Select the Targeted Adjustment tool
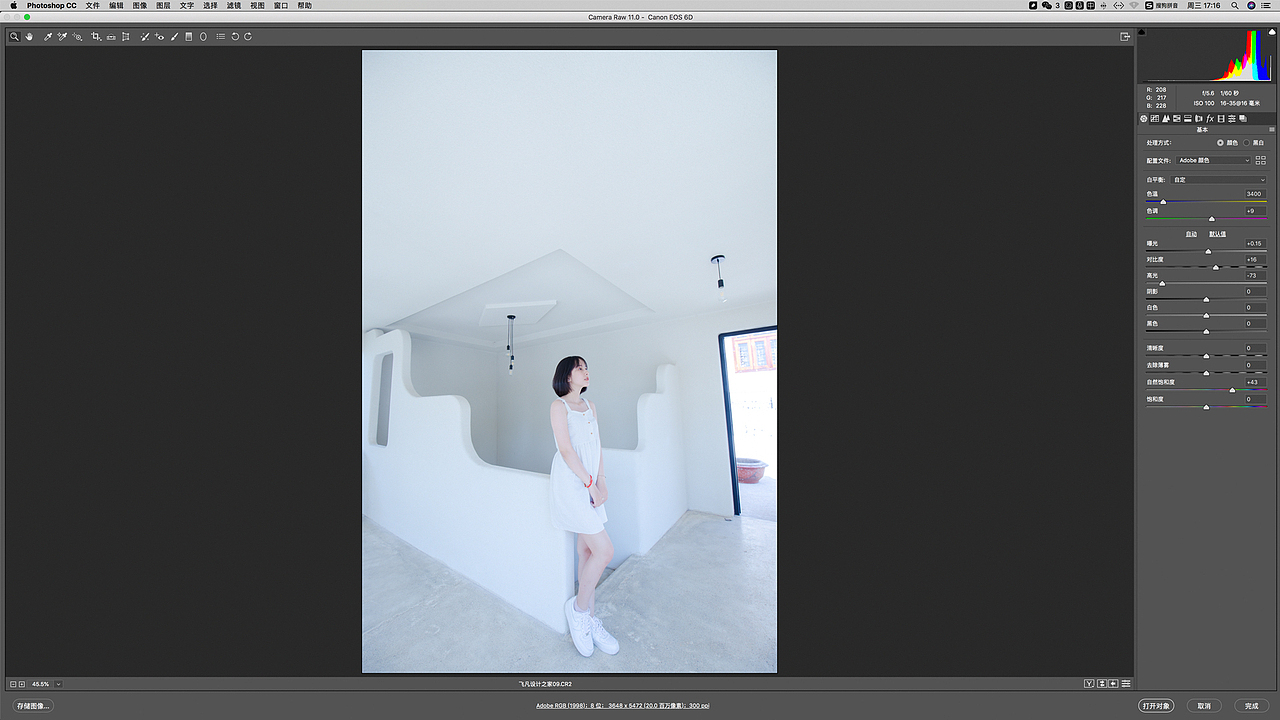This screenshot has width=1280, height=720. (x=78, y=37)
